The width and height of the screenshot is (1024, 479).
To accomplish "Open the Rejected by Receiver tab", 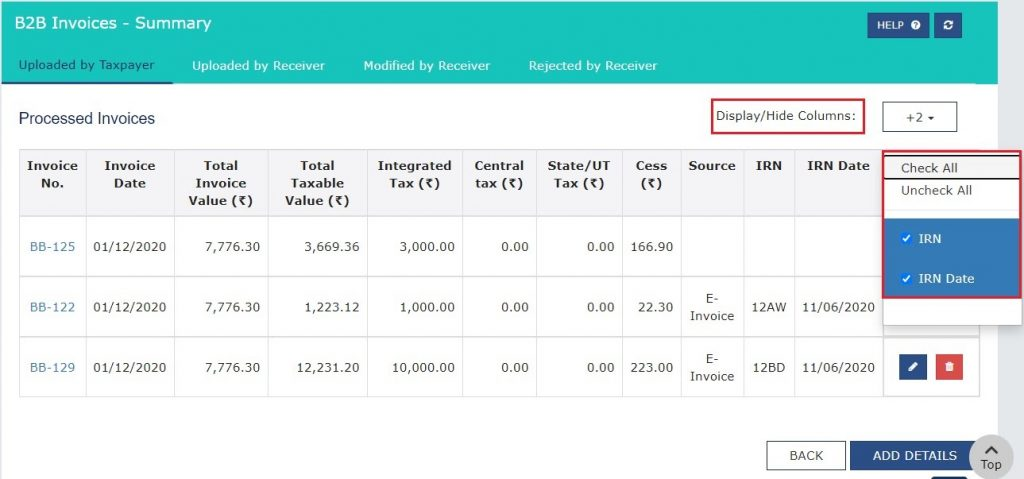I will 593,66.
